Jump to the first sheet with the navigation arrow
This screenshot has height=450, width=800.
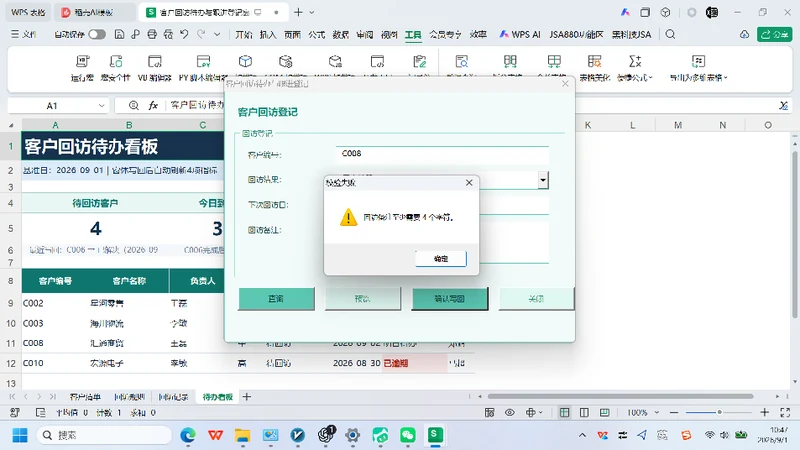[x=12, y=397]
